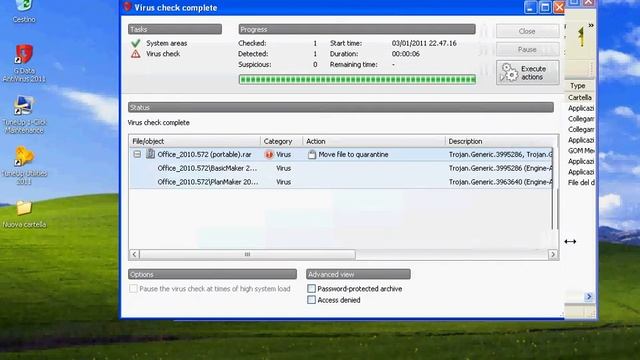Click the Duration value 00:00:06

click(405, 54)
